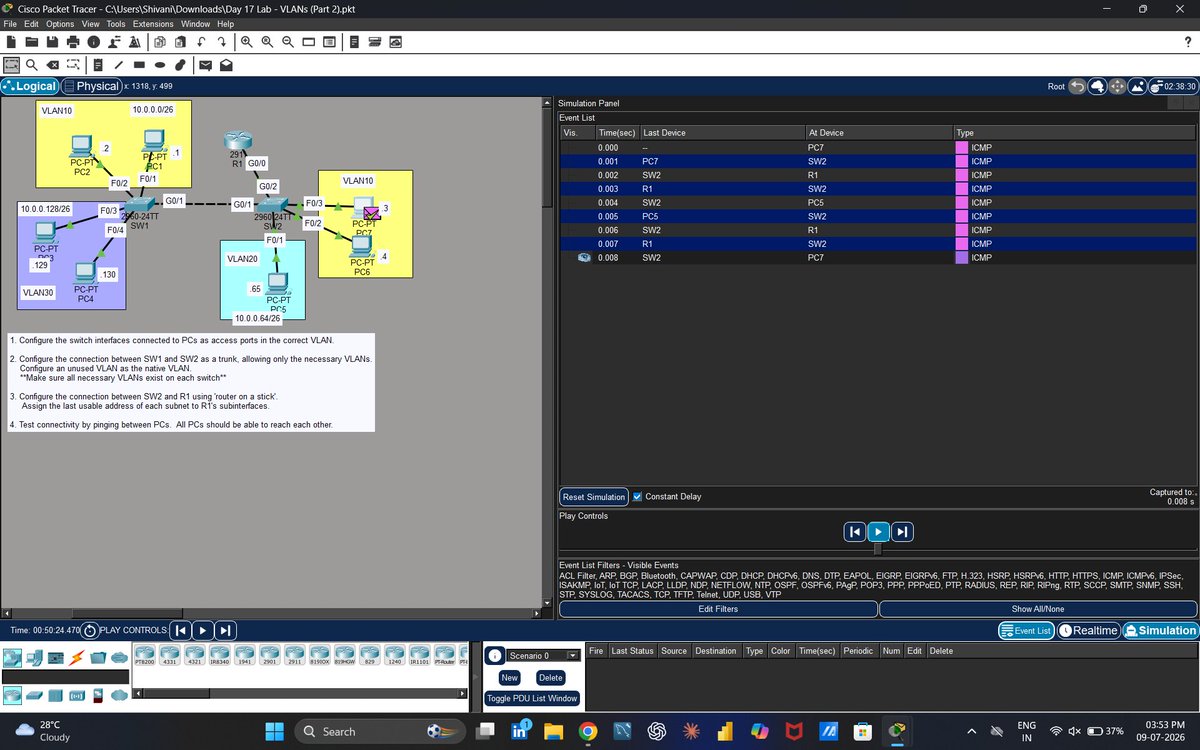The image size is (1200, 750).
Task: Switch to Simulation mode
Action: click(1160, 630)
